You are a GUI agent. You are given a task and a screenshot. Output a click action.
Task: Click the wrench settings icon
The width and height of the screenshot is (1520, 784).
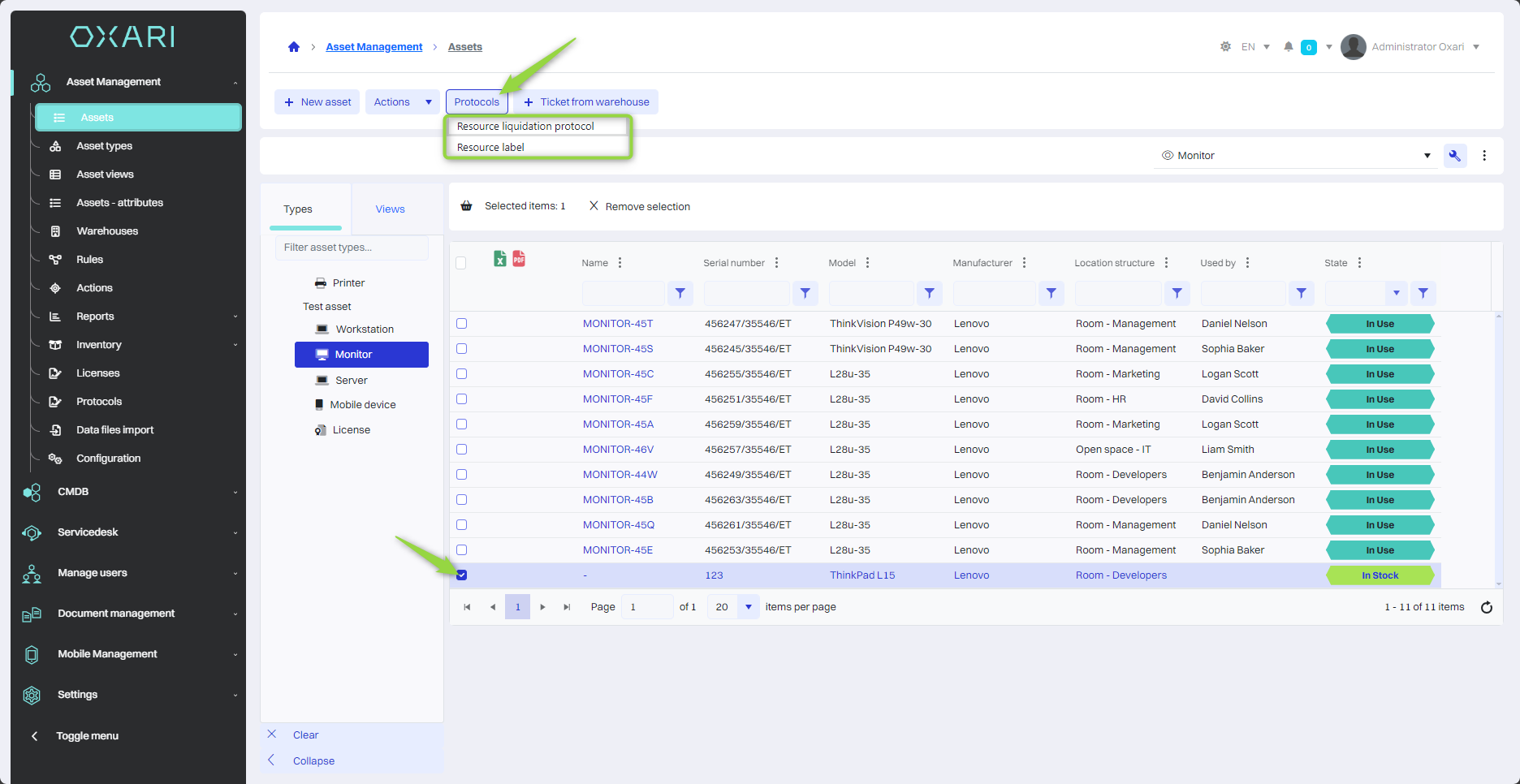(1454, 156)
